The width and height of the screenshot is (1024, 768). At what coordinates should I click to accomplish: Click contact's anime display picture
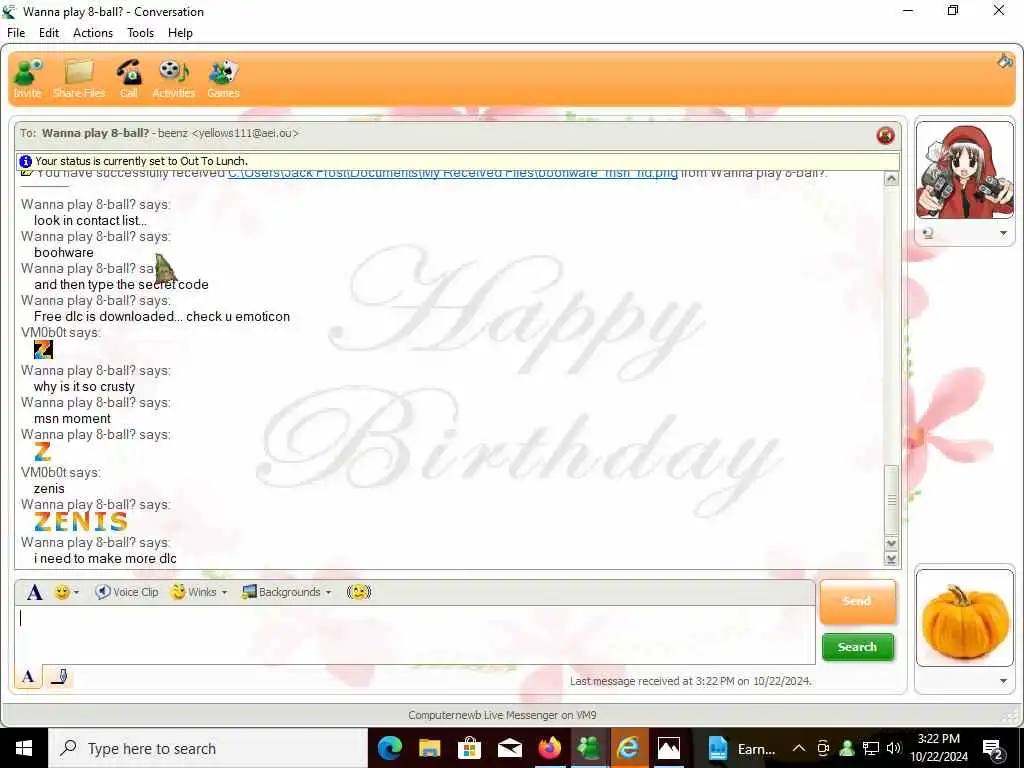click(965, 171)
